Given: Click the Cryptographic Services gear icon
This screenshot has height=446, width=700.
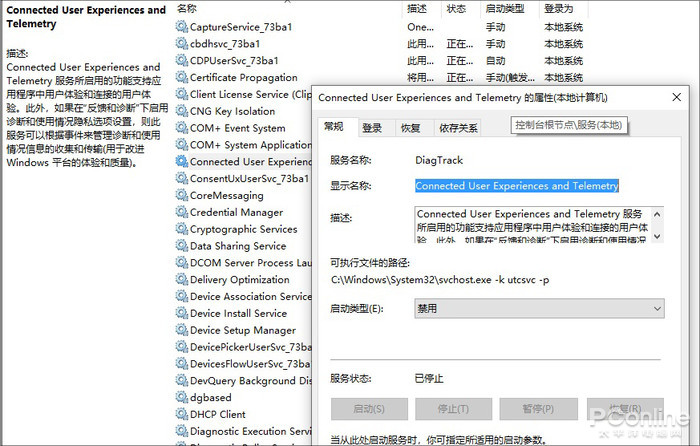Looking at the screenshot, I should [x=182, y=229].
